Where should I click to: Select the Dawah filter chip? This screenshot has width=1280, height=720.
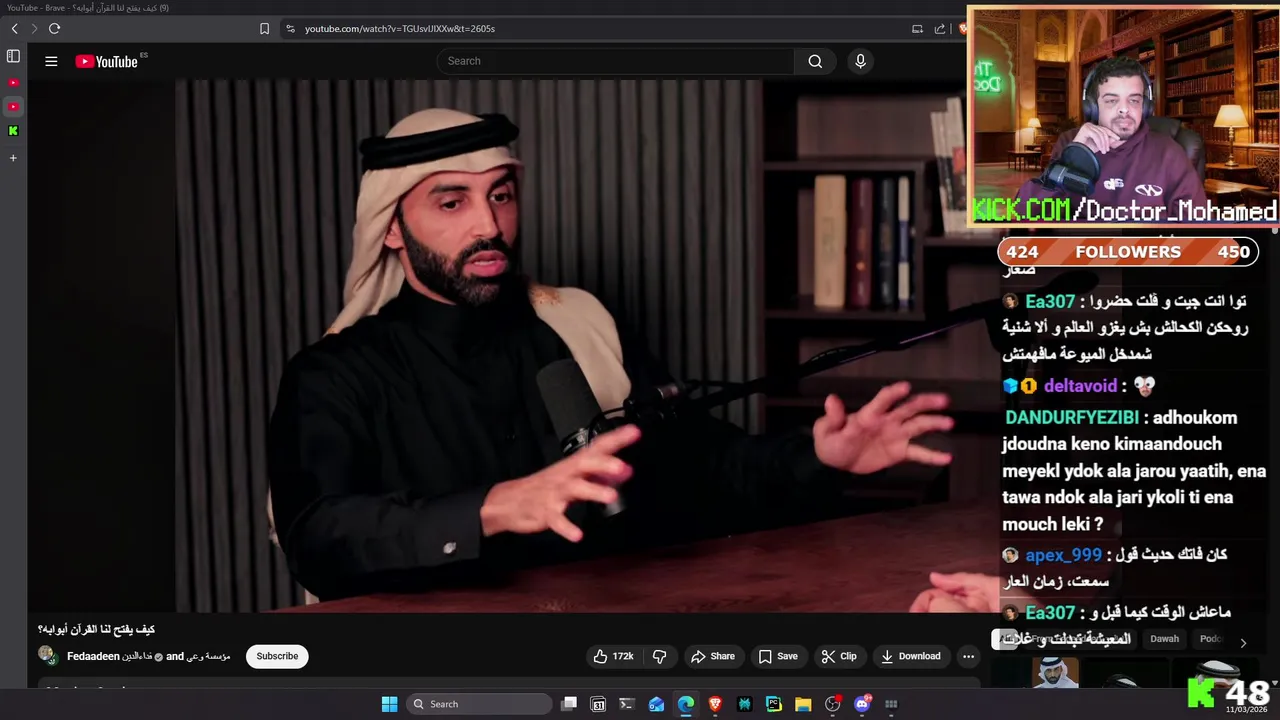pyautogui.click(x=1164, y=639)
